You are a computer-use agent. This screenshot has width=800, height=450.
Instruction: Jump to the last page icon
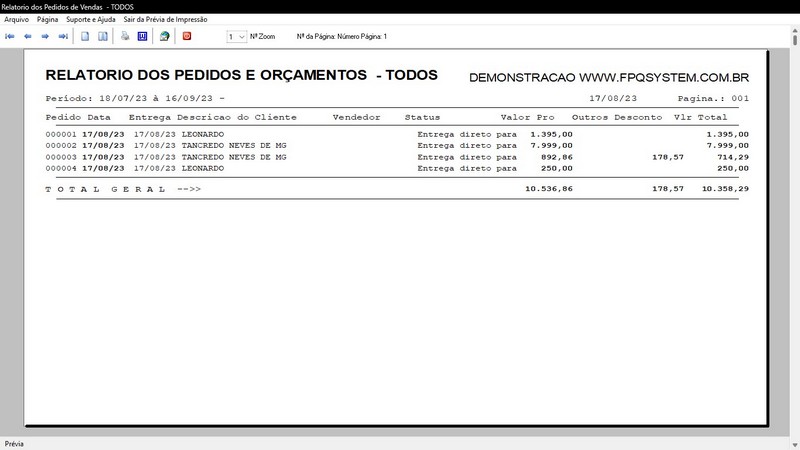[63, 36]
